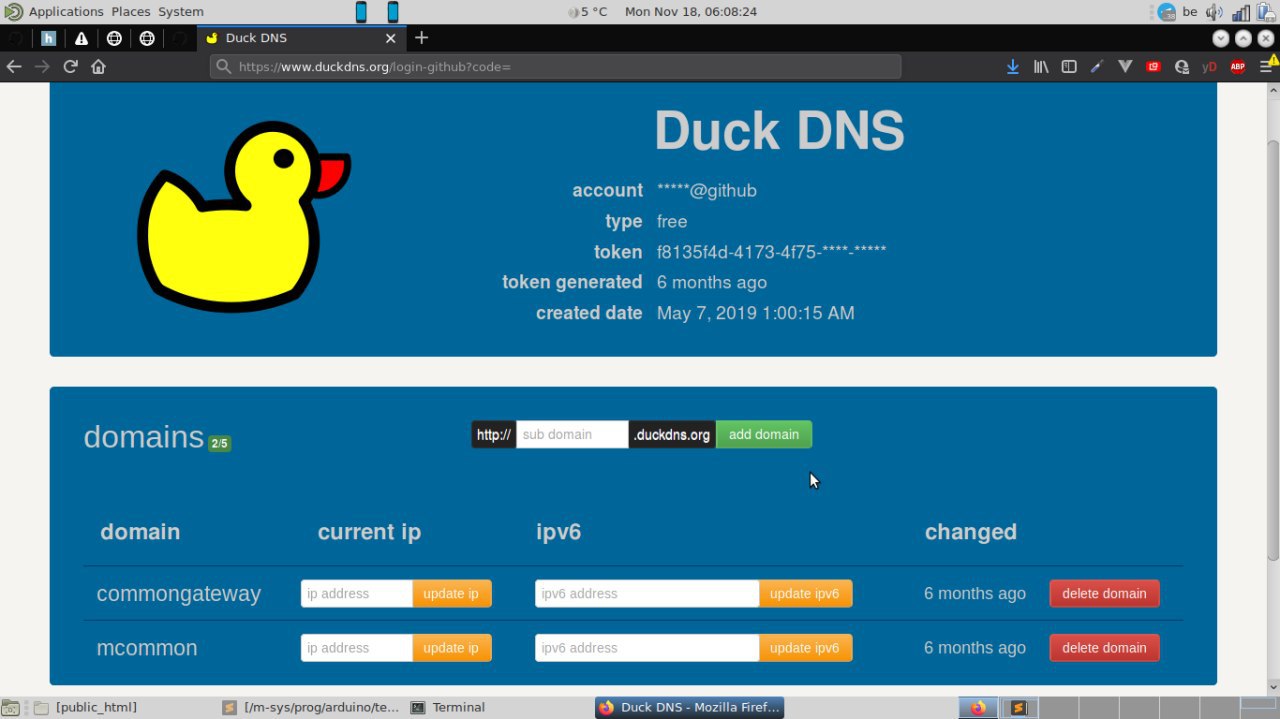Click ipv6 address field for mcommon

[647, 648]
